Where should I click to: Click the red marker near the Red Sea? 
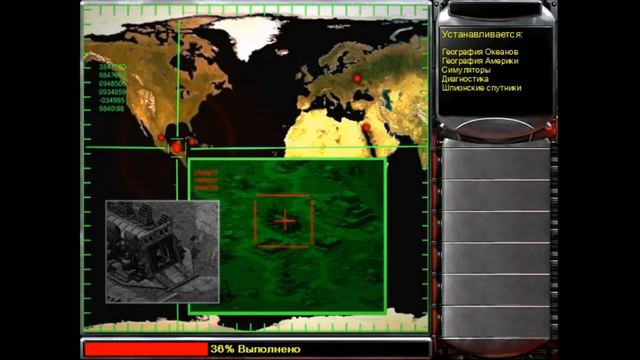coord(366,128)
